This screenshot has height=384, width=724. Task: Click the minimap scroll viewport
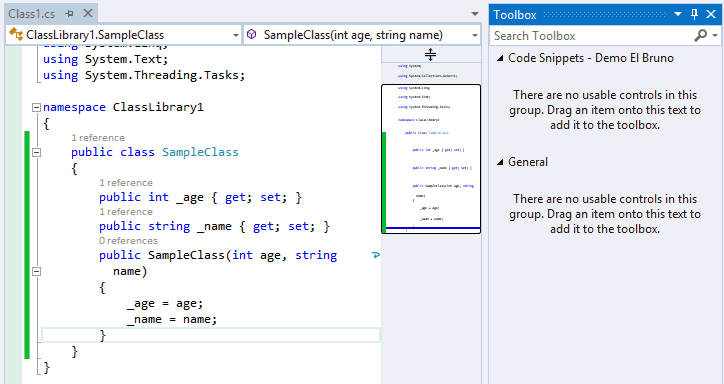pyautogui.click(x=431, y=158)
